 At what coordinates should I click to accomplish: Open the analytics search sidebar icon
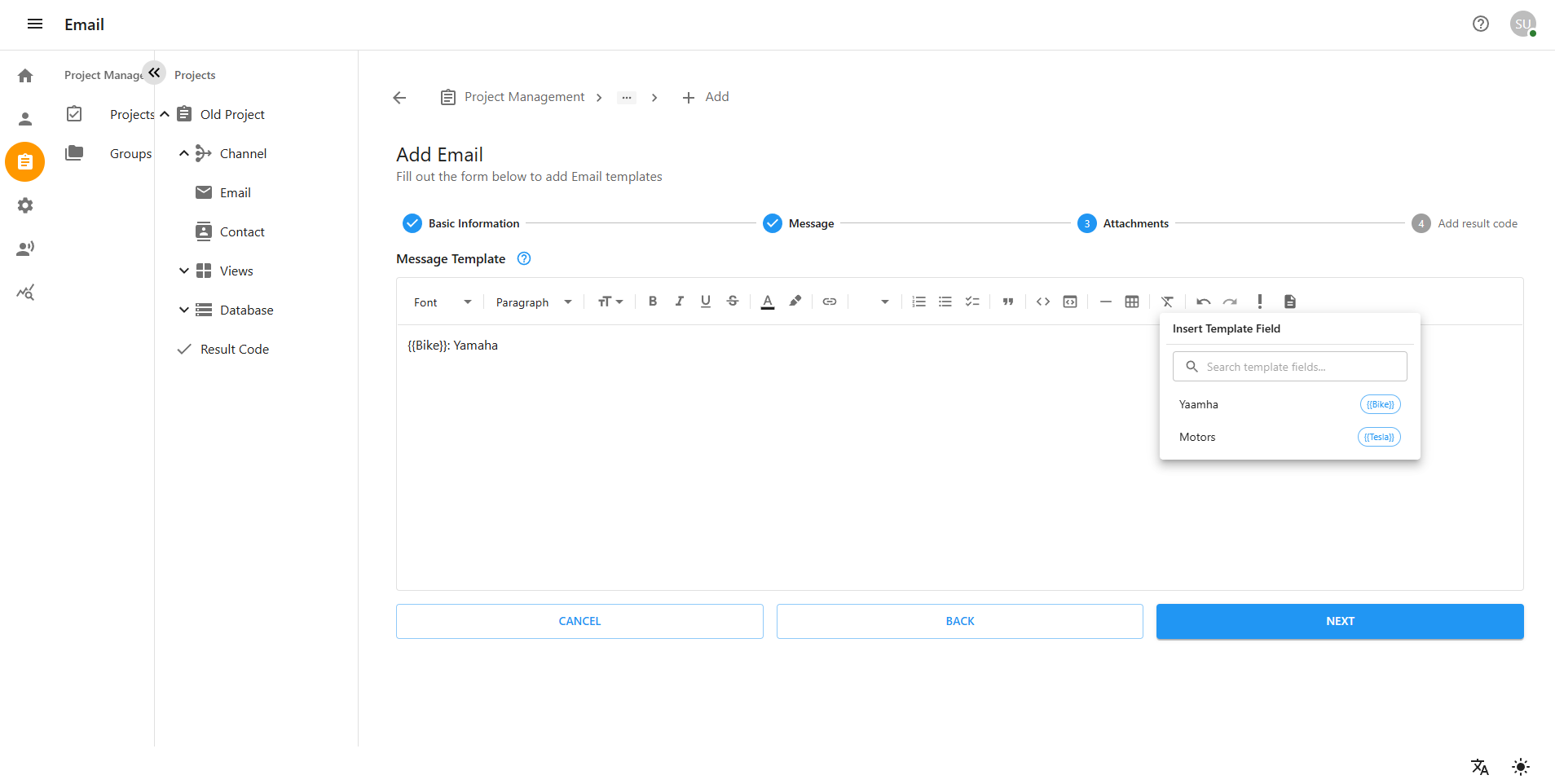(25, 292)
